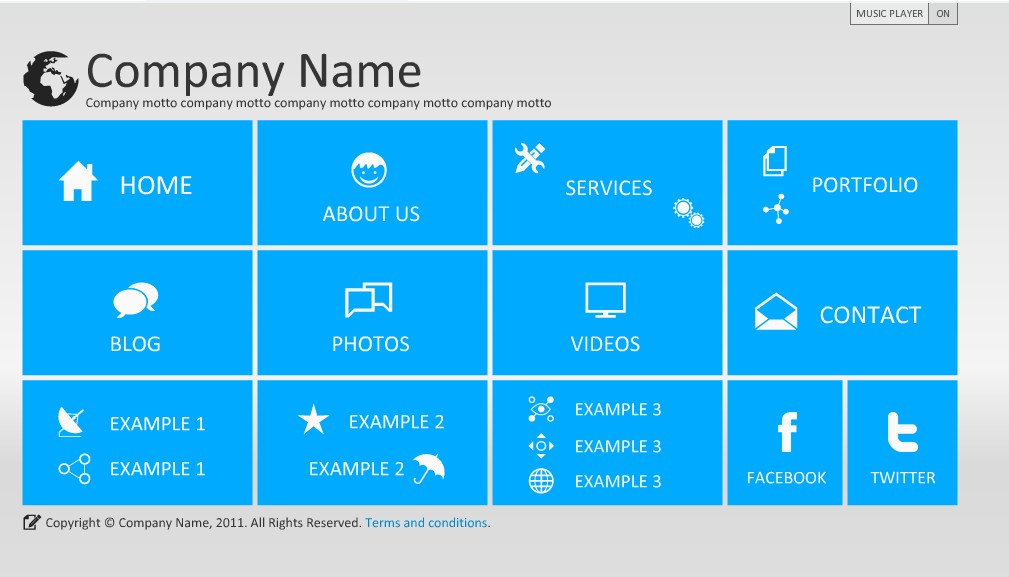Click the globe logo next to Company Name
Viewport: 1009px width, 577px height.
tap(50, 79)
